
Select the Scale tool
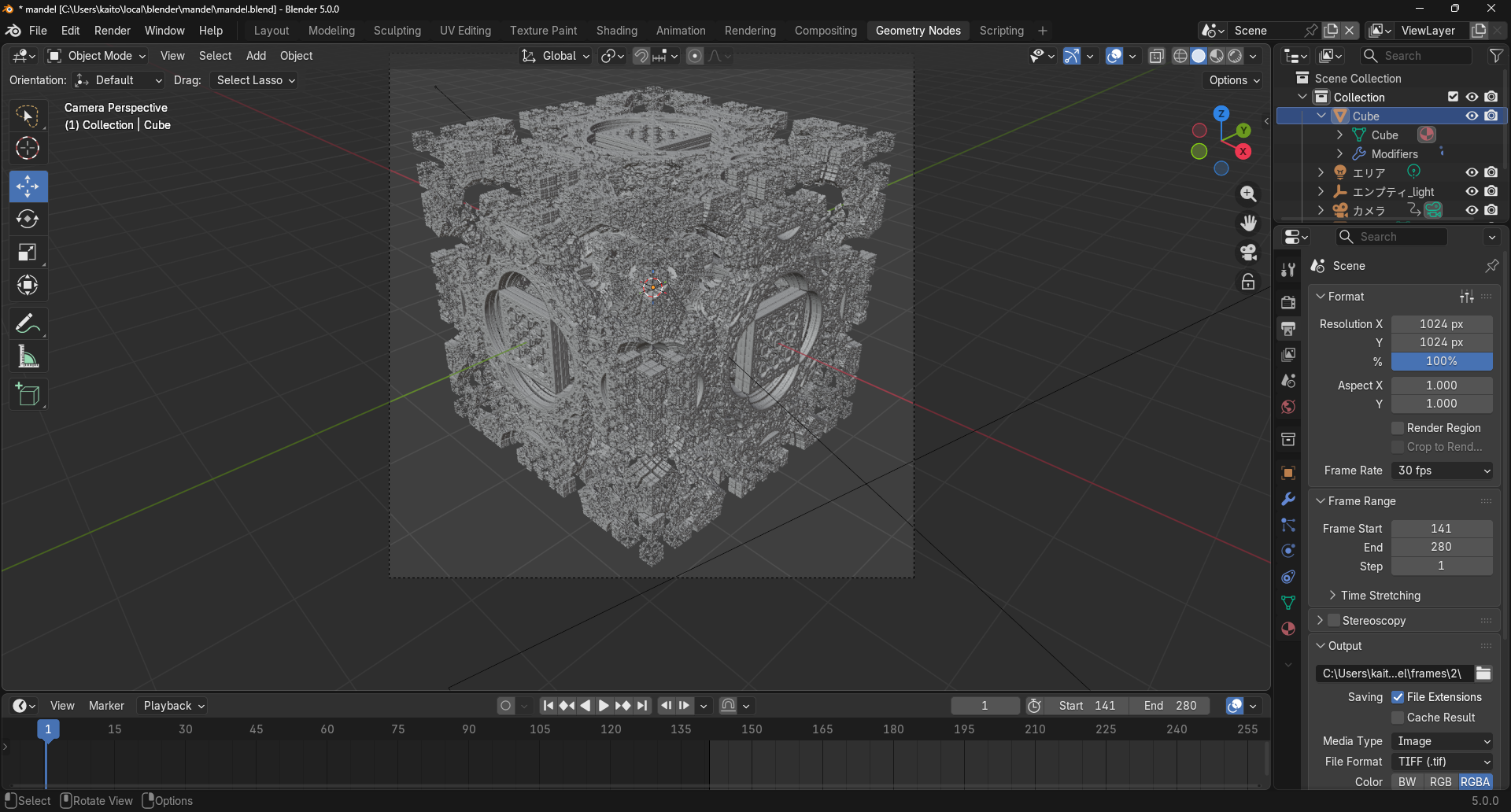click(x=28, y=253)
